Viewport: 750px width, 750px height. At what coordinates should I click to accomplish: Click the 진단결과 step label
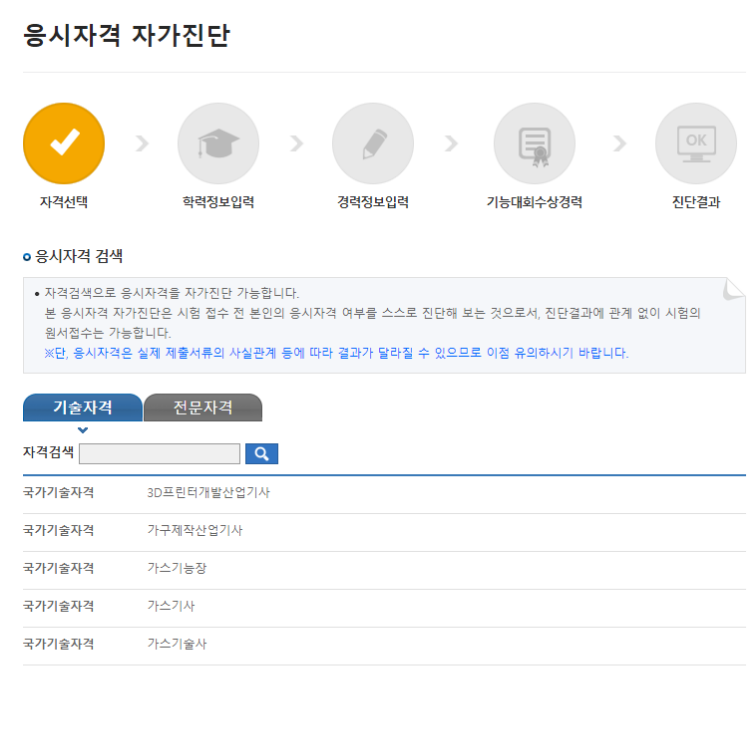click(696, 202)
